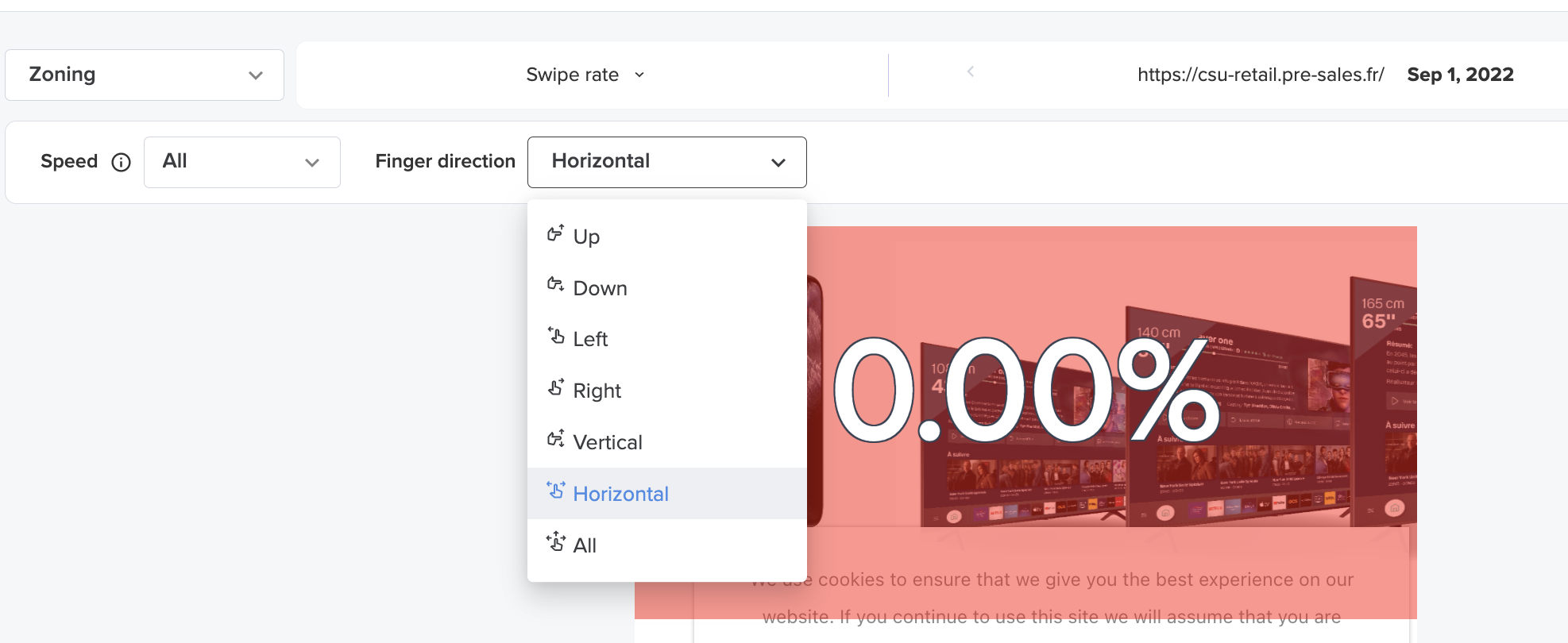Screen dimensions: 1568x643
Task: Expand the Zoning dropdown
Action: pos(145,75)
